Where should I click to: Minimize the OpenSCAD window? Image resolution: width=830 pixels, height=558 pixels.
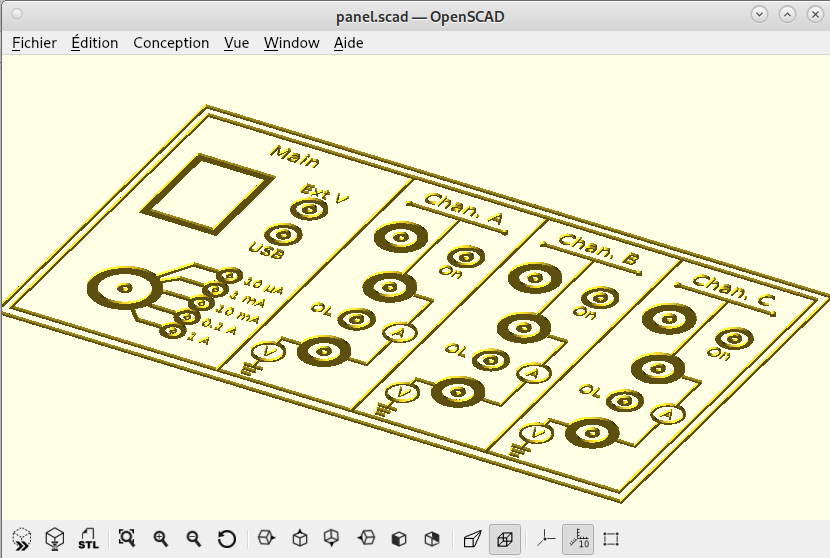click(759, 15)
